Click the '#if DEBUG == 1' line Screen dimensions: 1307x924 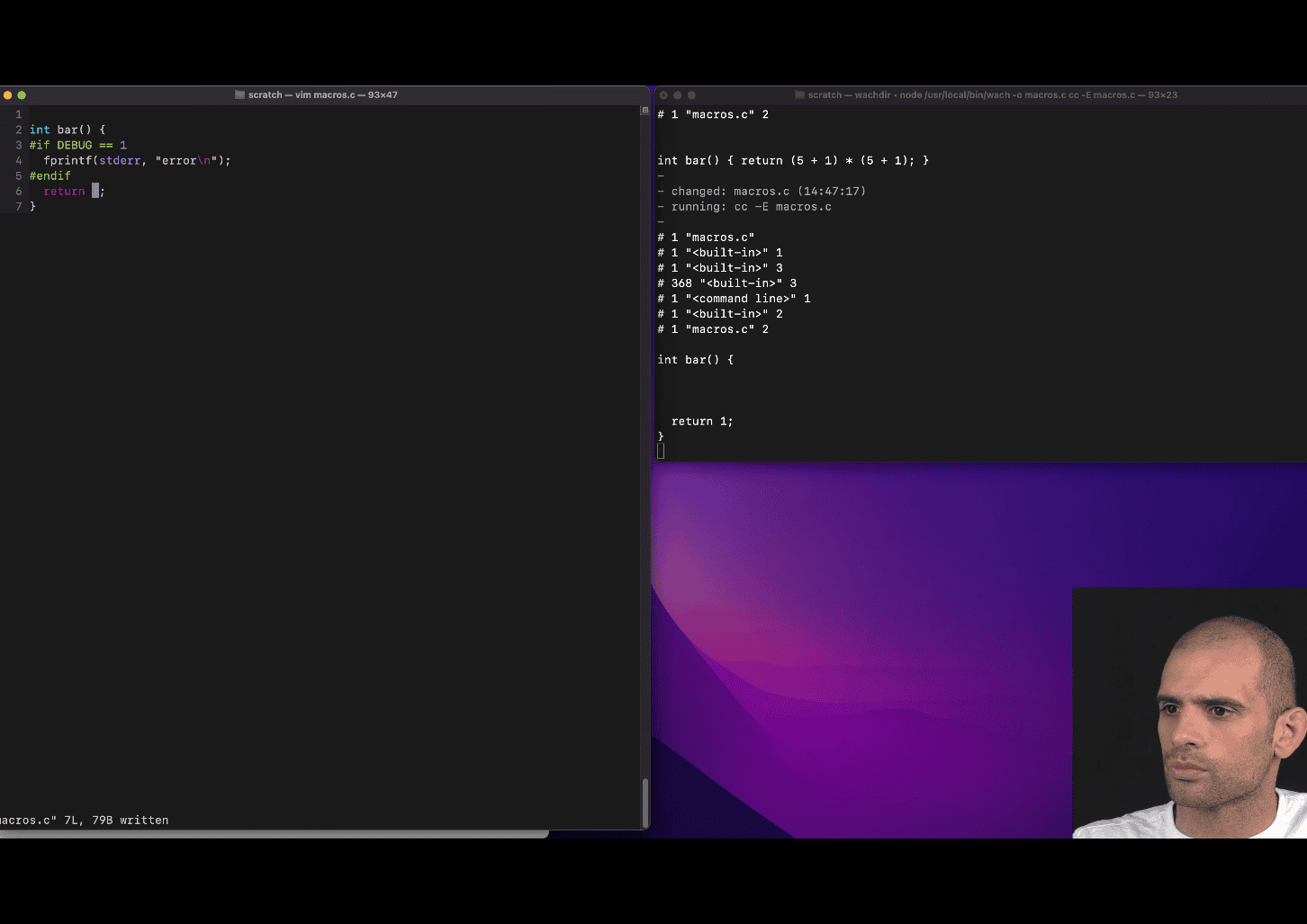click(78, 145)
